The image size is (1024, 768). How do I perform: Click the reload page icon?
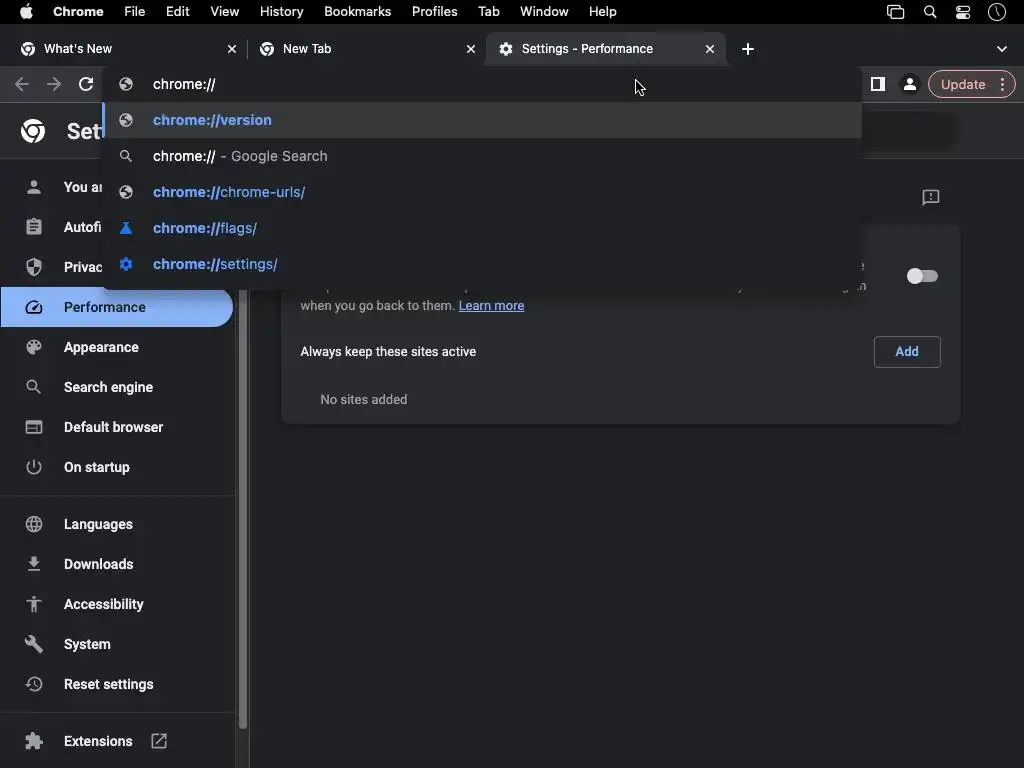pos(86,84)
